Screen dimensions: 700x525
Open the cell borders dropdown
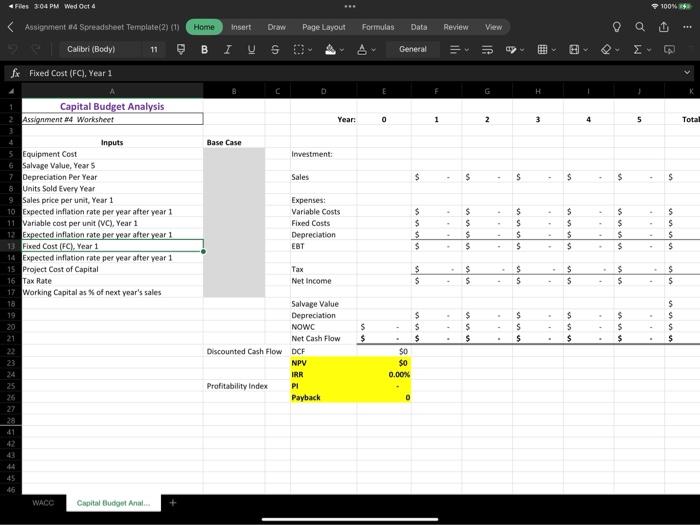tap(302, 49)
